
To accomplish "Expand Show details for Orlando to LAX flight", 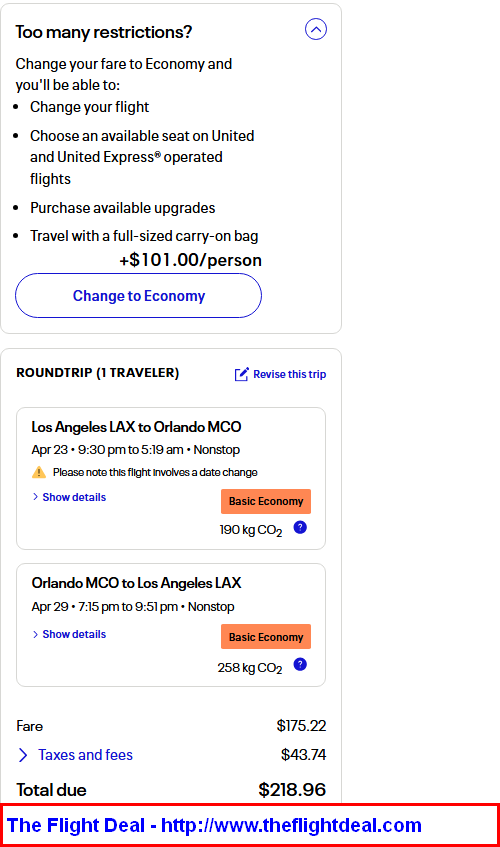I will (x=69, y=634).
